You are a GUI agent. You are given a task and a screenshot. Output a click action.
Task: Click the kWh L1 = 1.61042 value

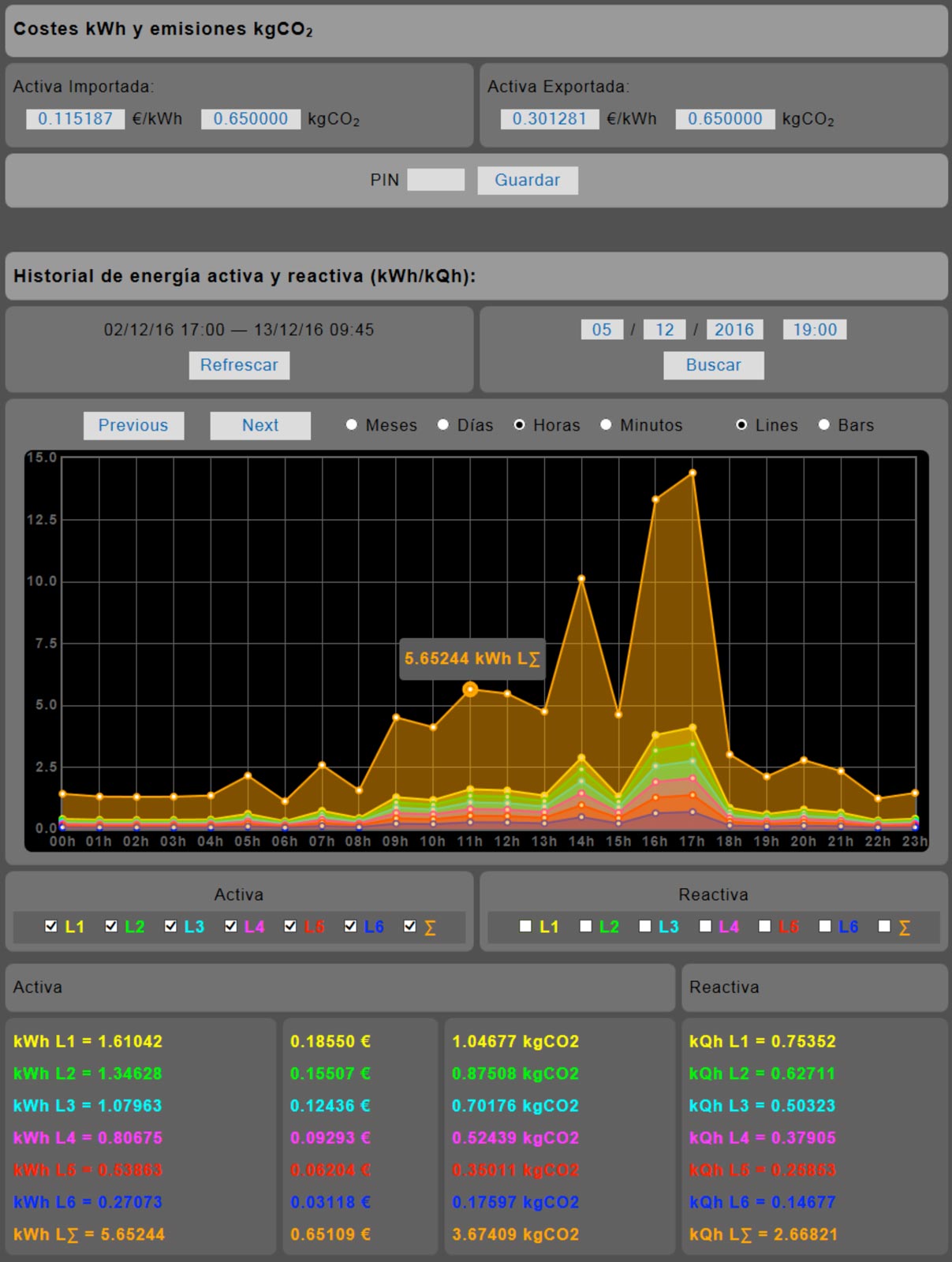coord(88,1041)
